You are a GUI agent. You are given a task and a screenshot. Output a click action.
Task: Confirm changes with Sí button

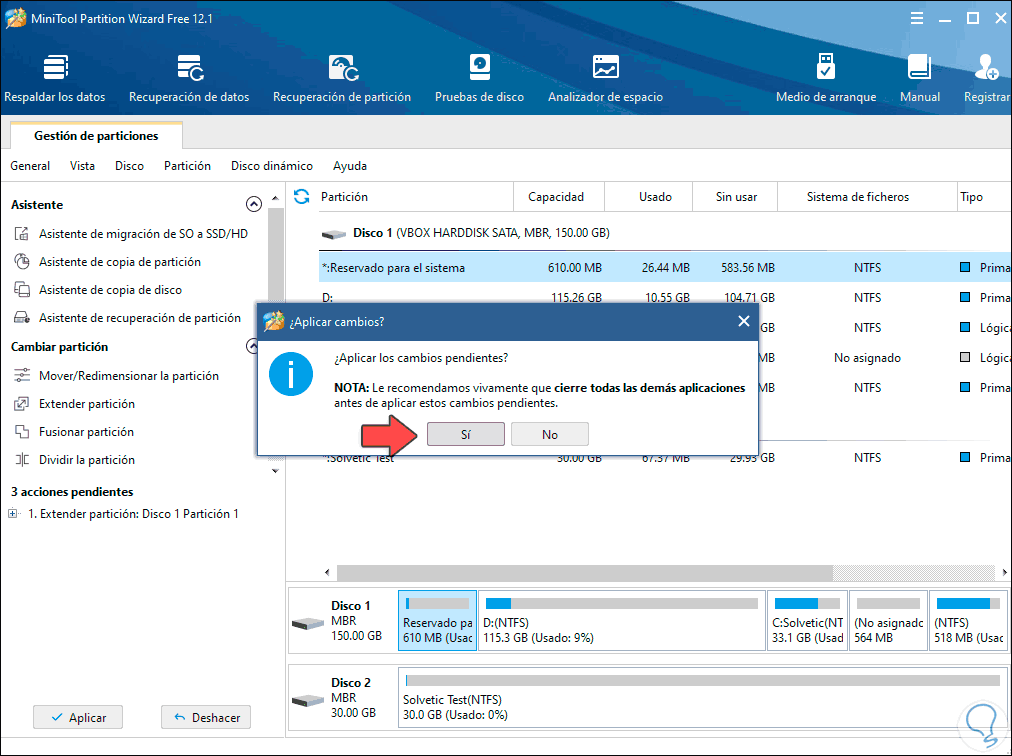pyautogui.click(x=465, y=434)
